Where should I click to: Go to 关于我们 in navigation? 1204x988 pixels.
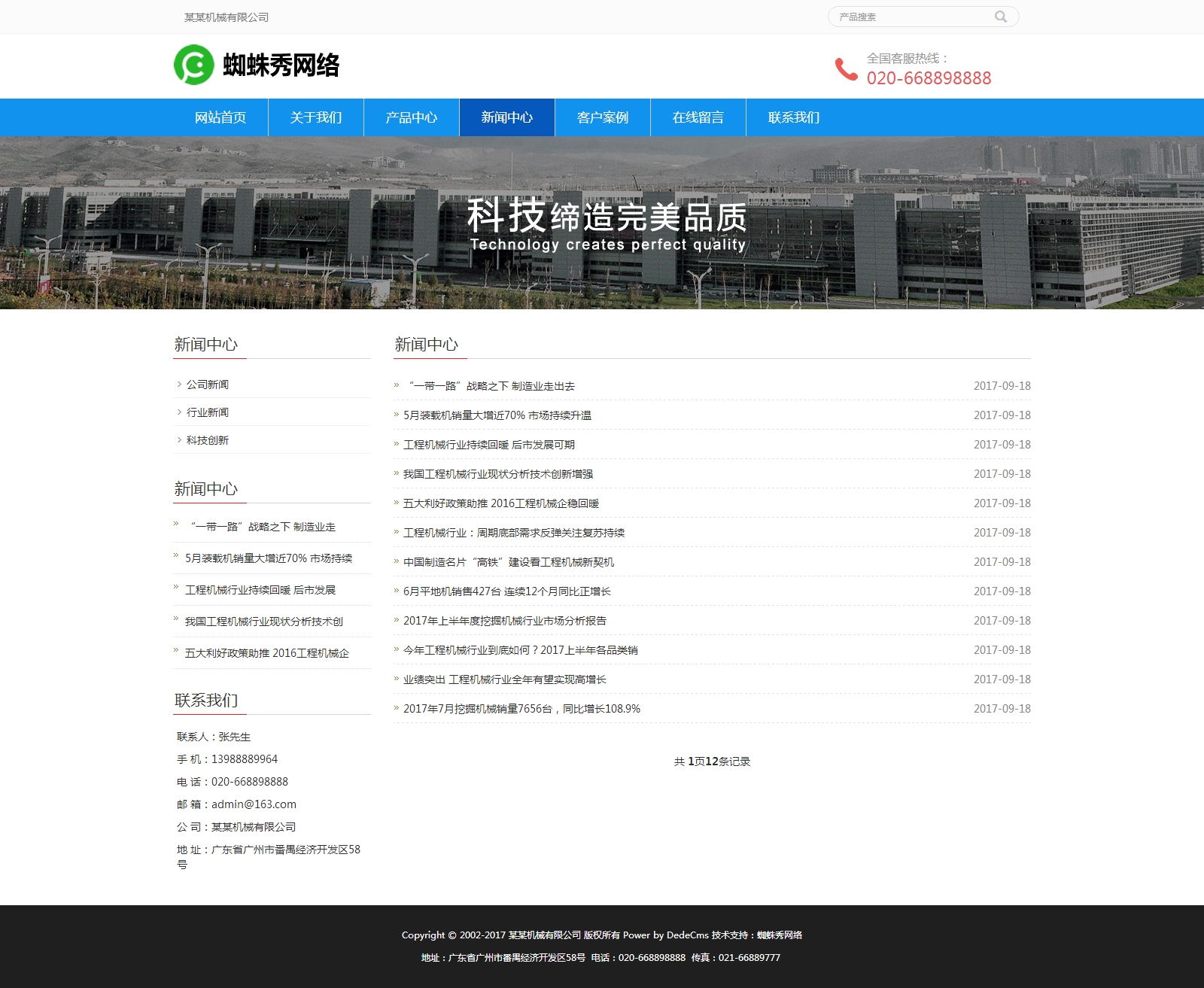pyautogui.click(x=316, y=117)
